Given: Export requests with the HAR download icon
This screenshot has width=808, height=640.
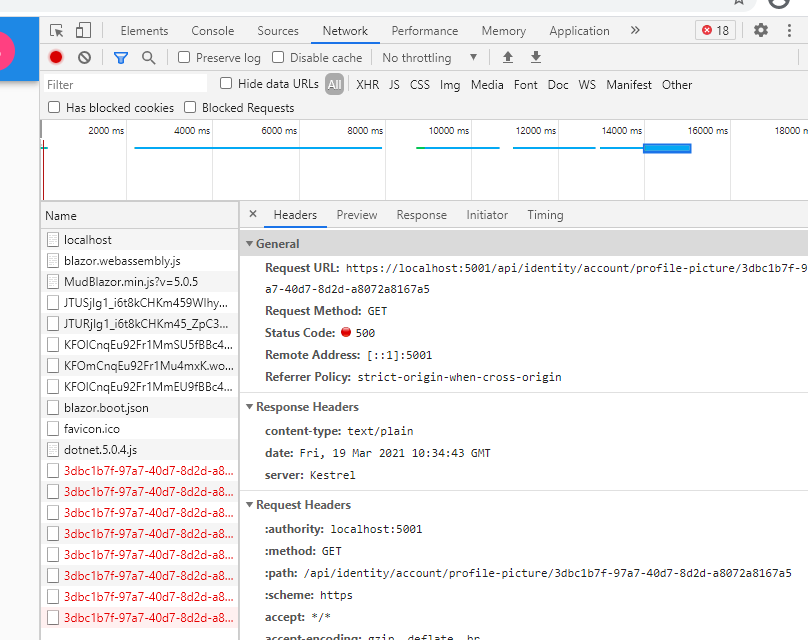Looking at the screenshot, I should (x=536, y=57).
